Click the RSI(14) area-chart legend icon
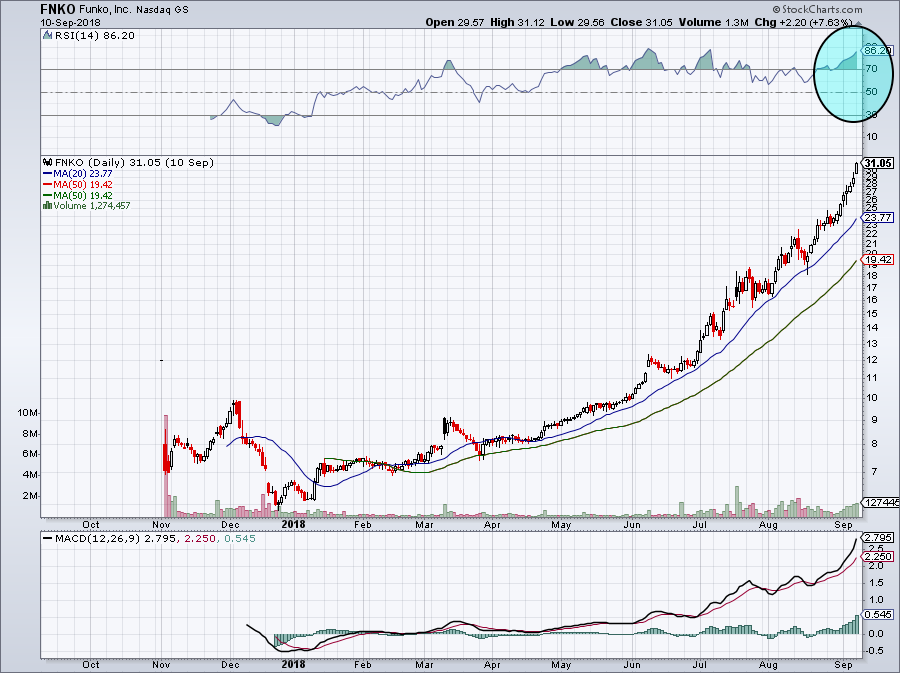 coord(48,36)
